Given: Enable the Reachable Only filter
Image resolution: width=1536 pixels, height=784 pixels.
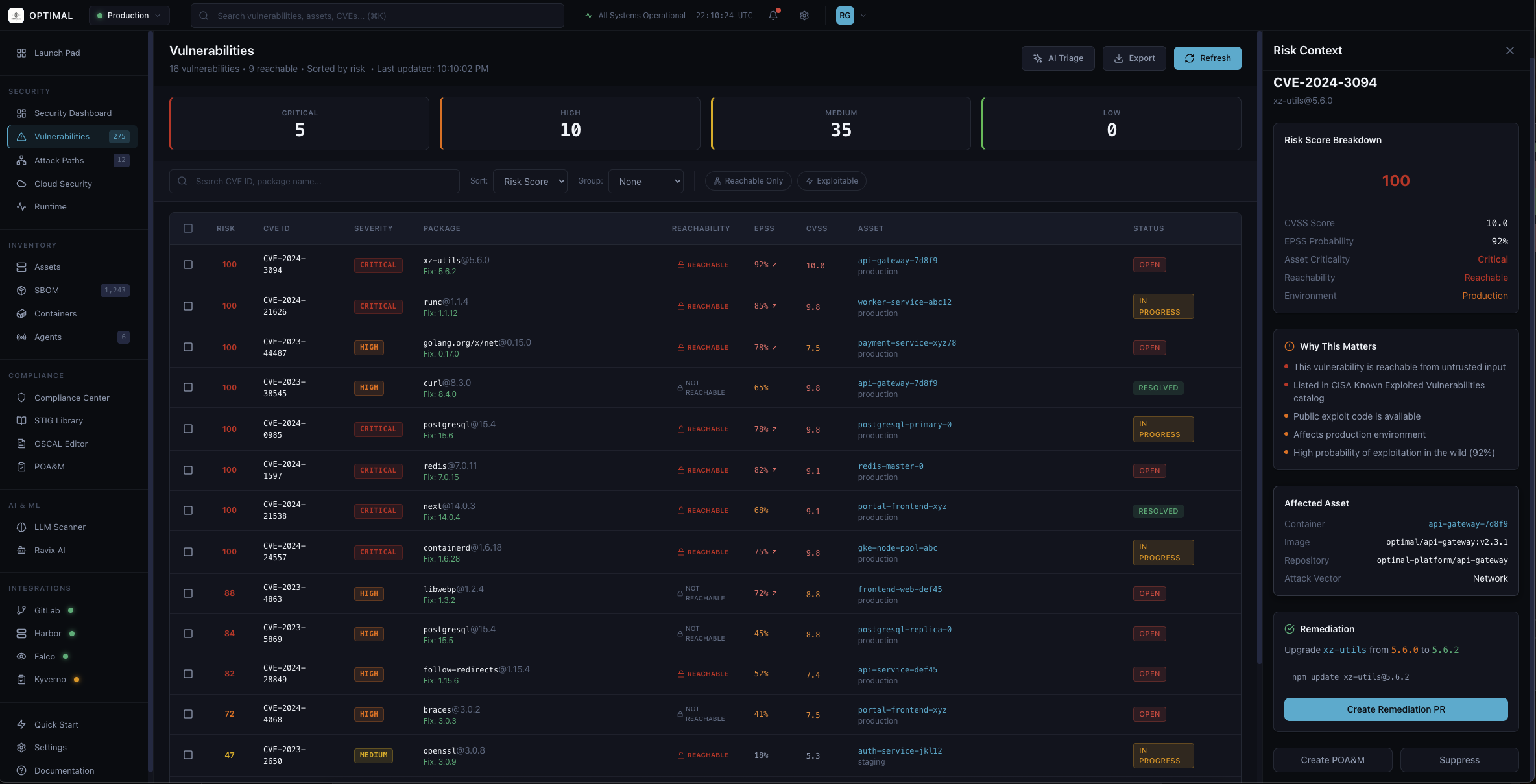Looking at the screenshot, I should [x=748, y=181].
